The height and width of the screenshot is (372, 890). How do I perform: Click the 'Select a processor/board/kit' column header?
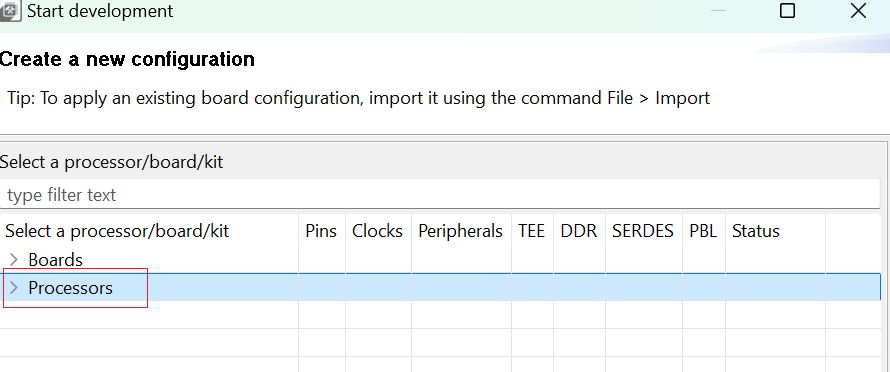[149, 231]
